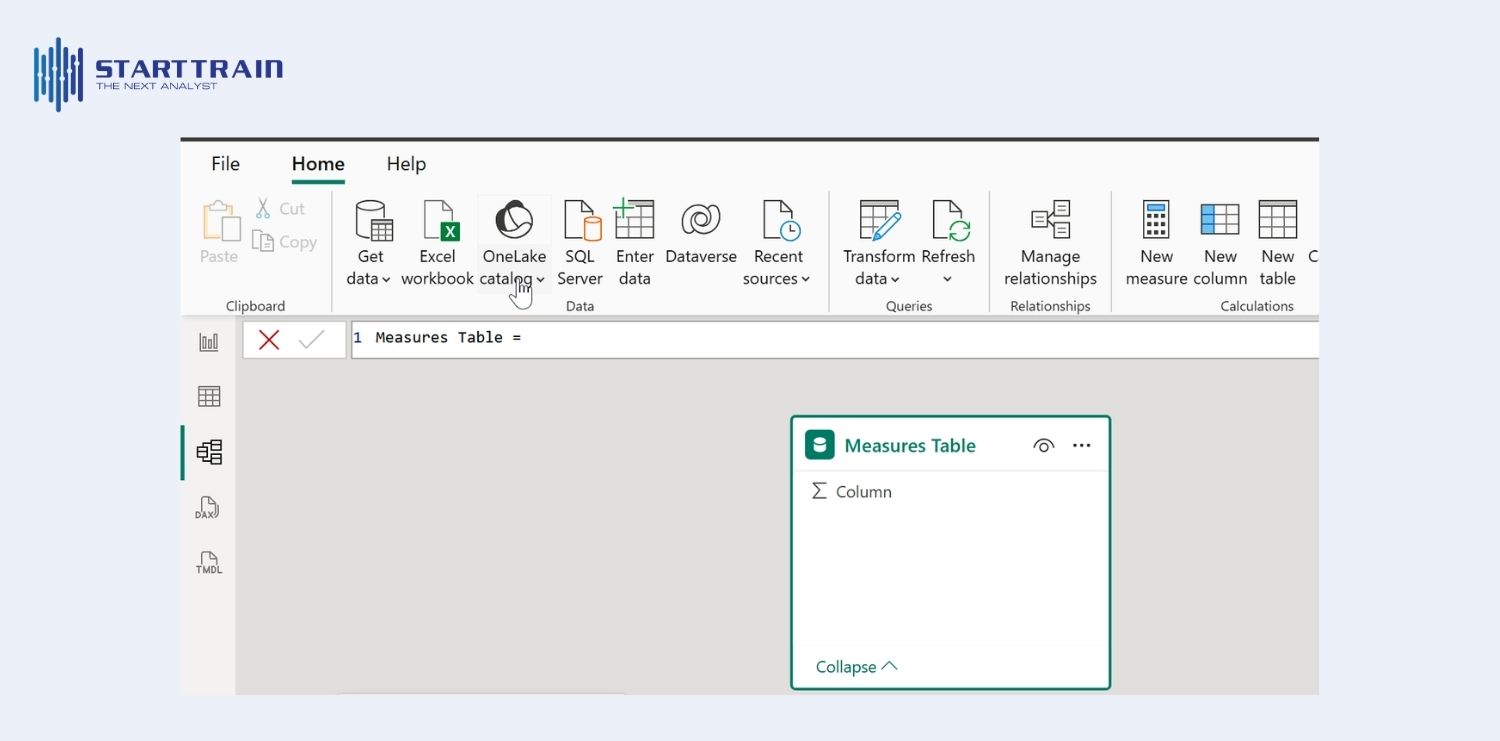This screenshot has width=1500, height=741.
Task: Add a New column
Action: click(x=1219, y=243)
